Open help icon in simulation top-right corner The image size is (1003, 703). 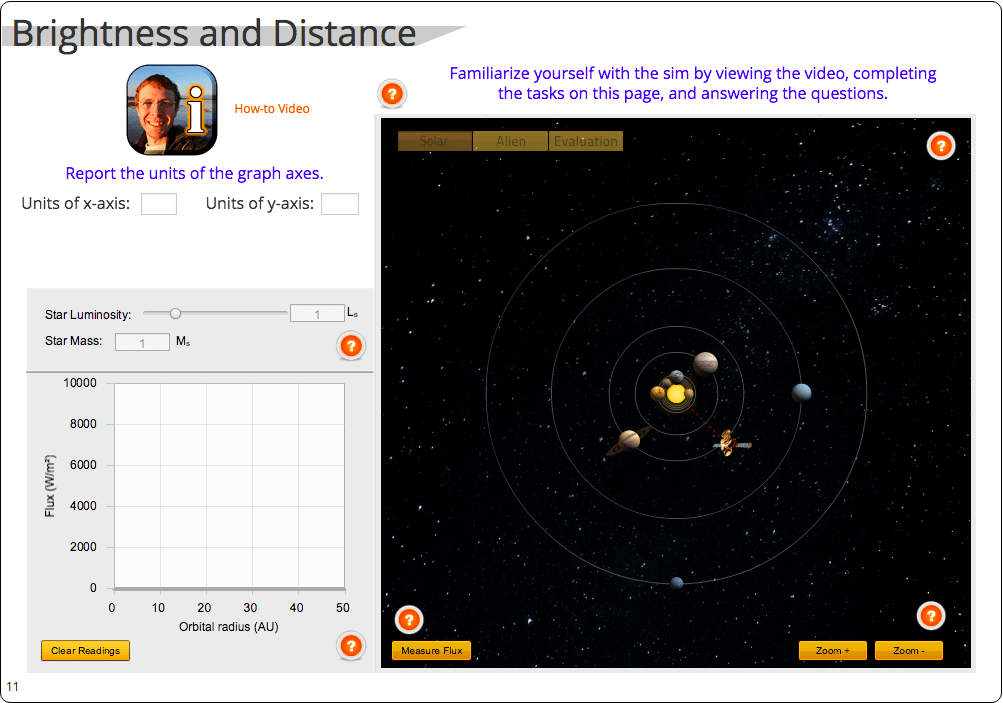click(x=940, y=146)
